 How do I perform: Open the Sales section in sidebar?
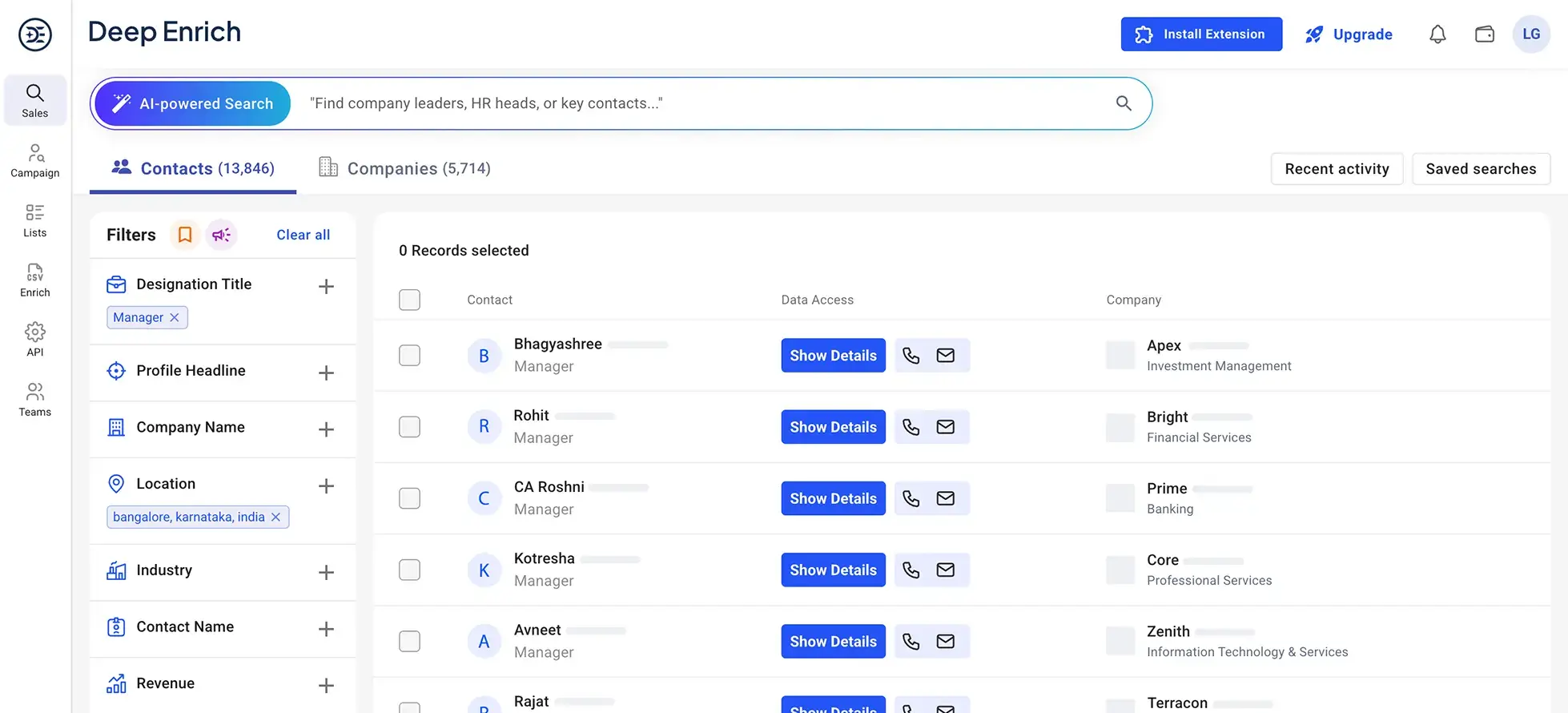click(35, 100)
